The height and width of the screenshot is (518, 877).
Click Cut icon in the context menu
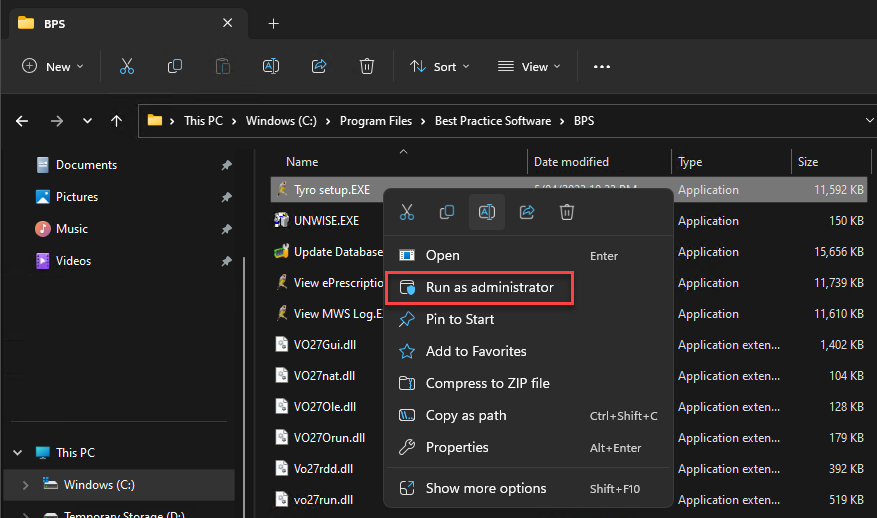click(x=407, y=212)
